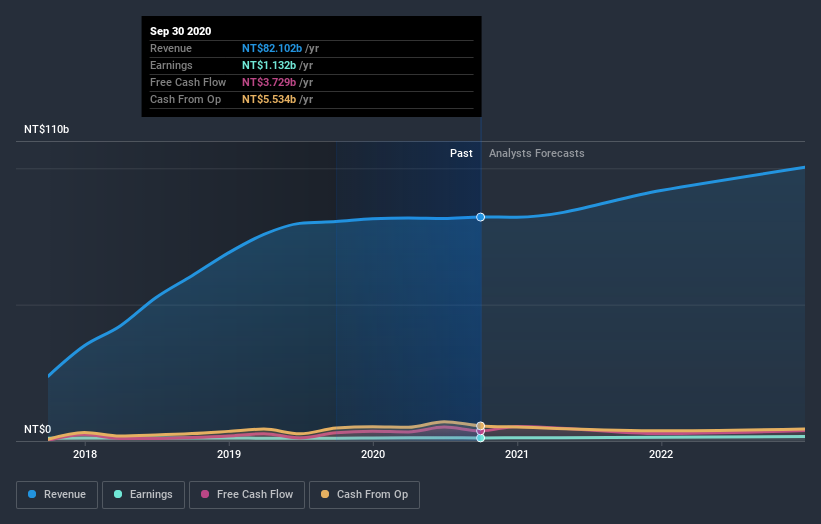Click the teal Earnings data point marker

(481, 438)
